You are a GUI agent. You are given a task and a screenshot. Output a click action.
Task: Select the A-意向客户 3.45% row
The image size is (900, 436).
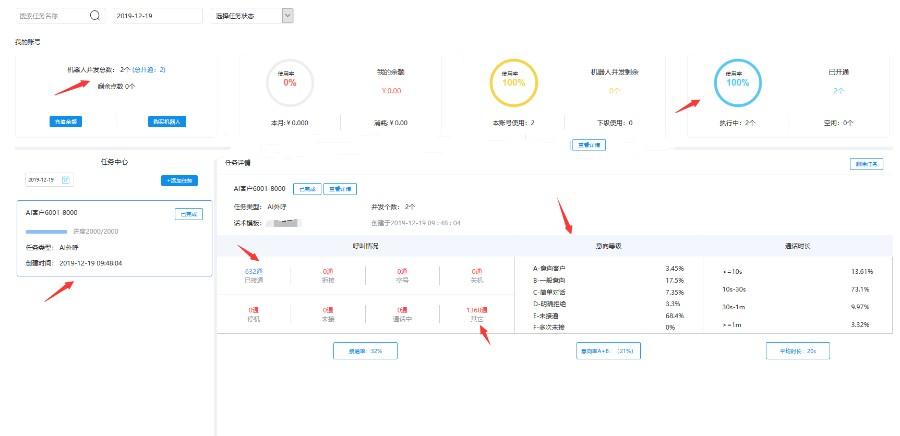[608, 268]
